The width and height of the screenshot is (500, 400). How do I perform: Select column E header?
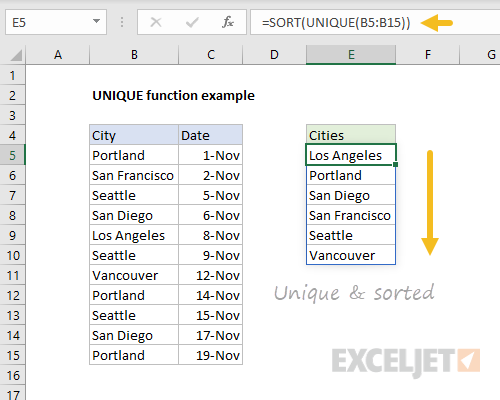(x=351, y=54)
